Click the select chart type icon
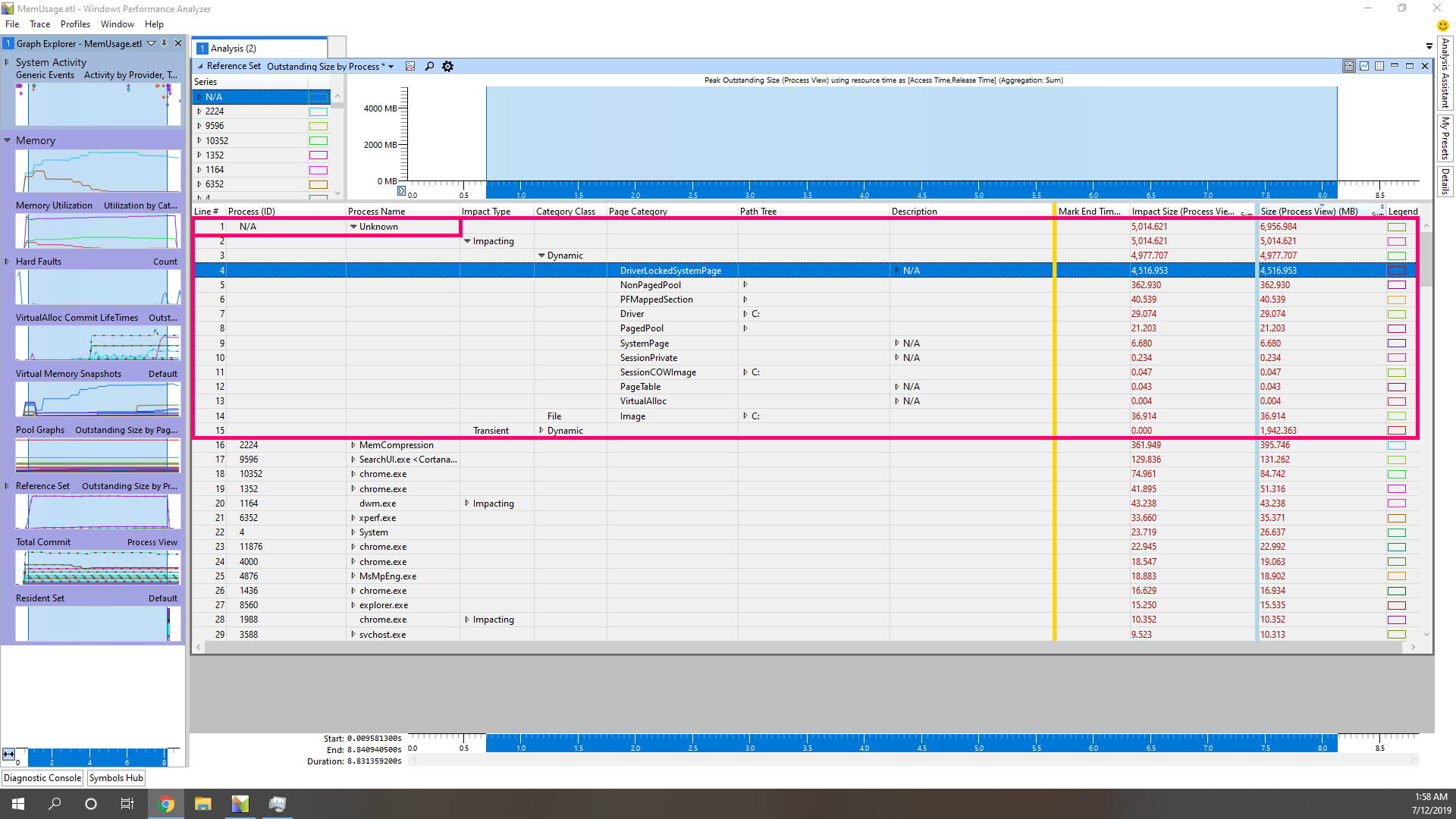 point(410,67)
